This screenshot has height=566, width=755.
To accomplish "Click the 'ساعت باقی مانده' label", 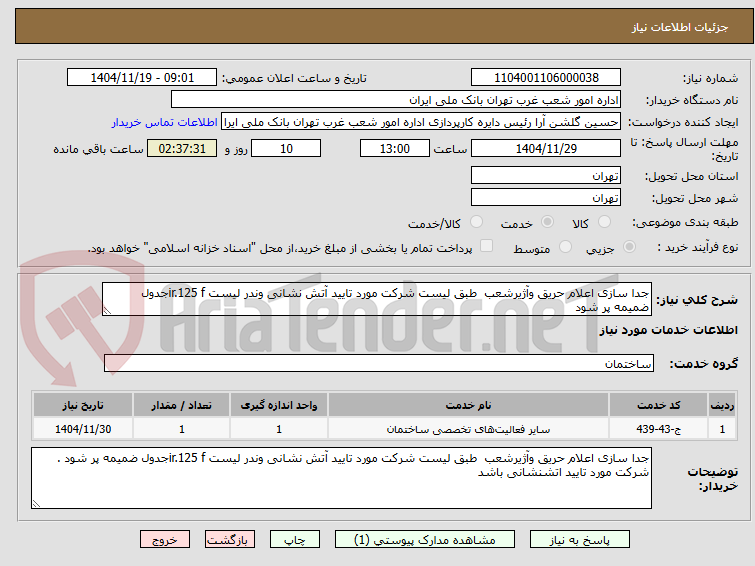I will [x=99, y=149].
